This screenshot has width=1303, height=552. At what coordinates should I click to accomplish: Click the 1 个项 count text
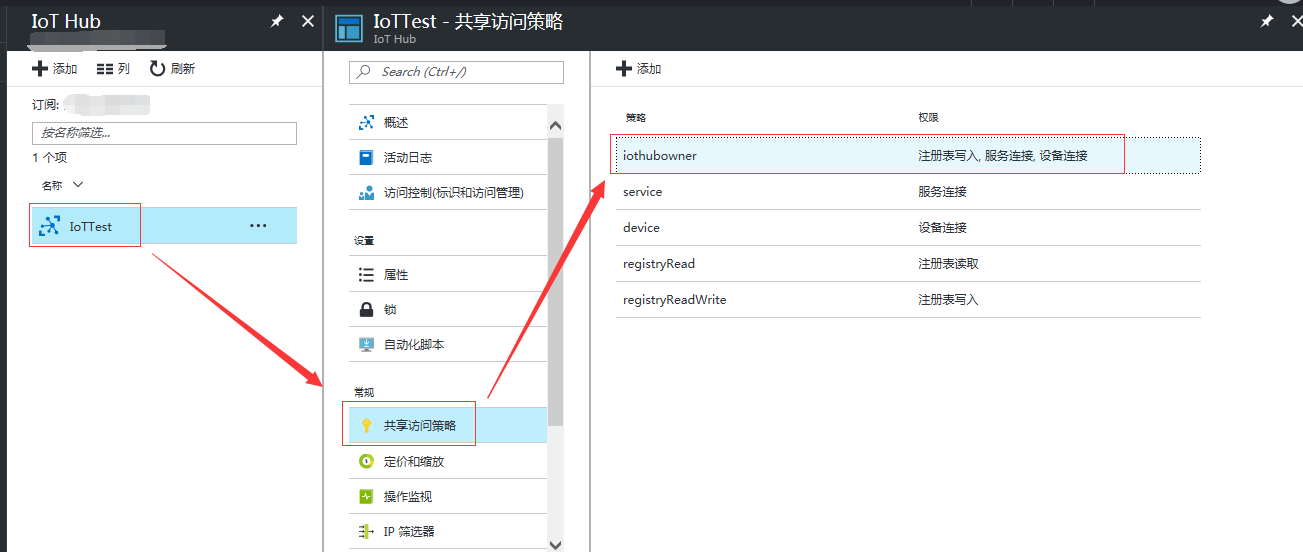[50, 158]
